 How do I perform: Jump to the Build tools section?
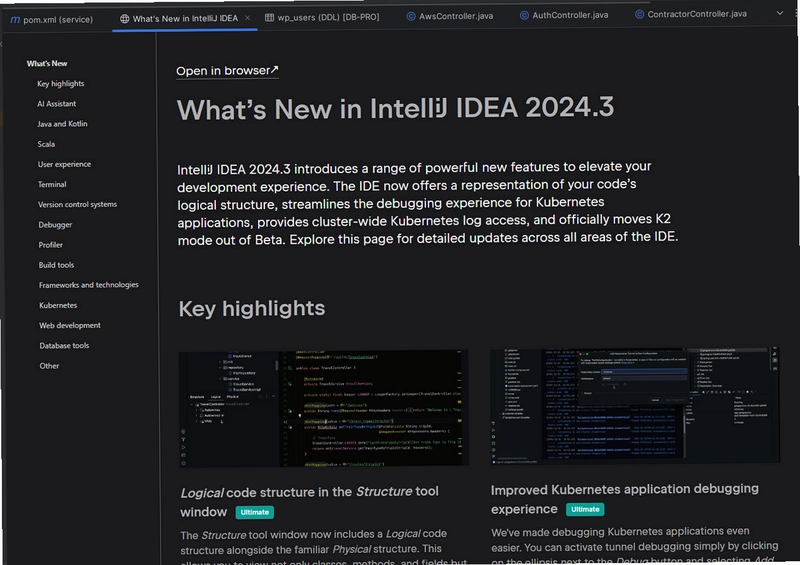(x=56, y=265)
